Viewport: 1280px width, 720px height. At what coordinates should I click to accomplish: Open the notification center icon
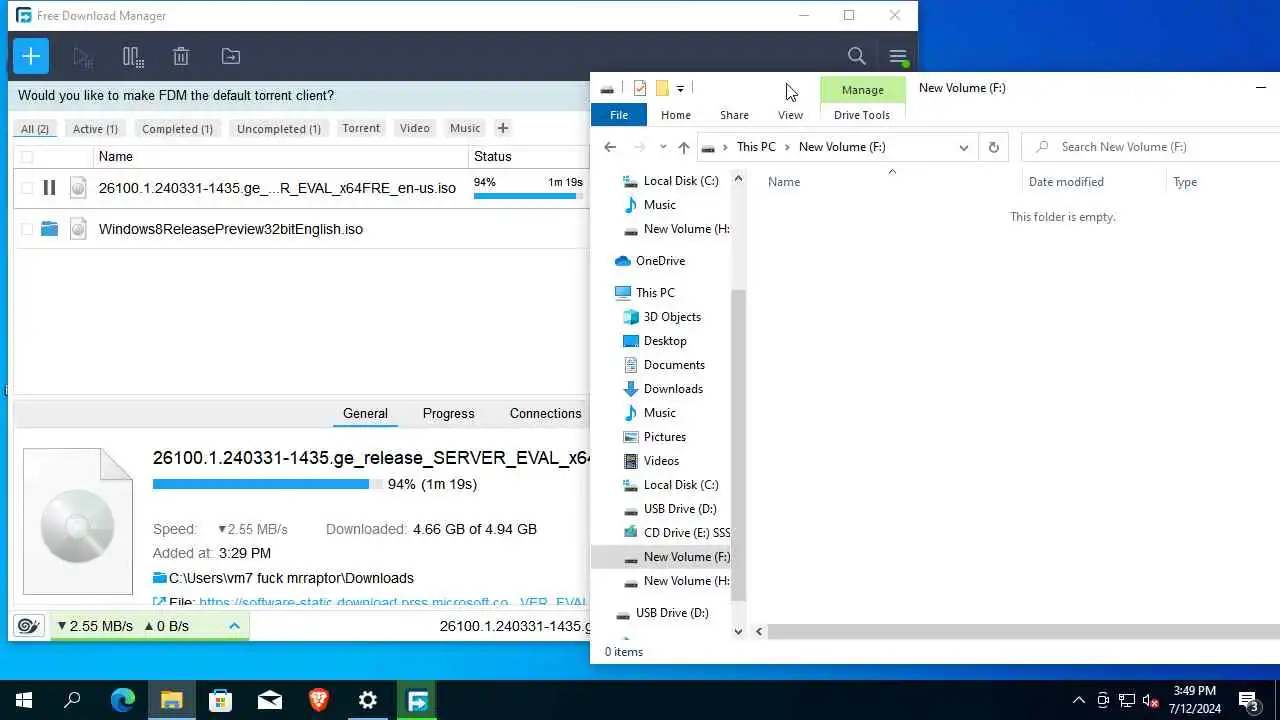coord(1248,700)
